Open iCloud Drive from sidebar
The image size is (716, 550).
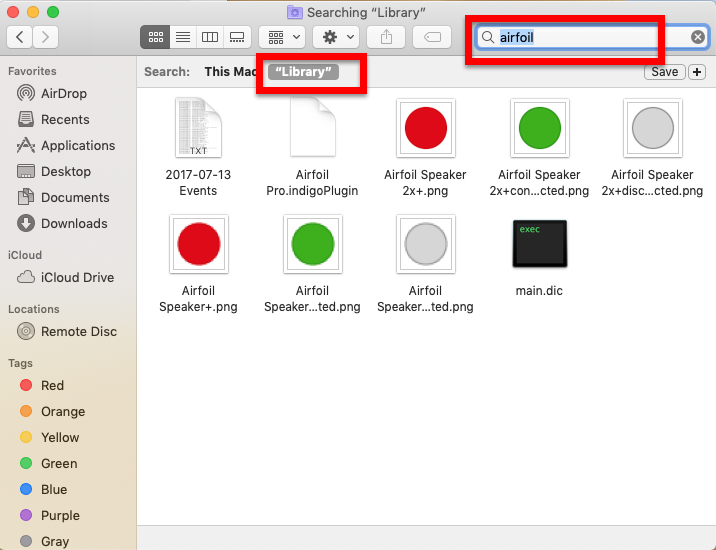tap(77, 277)
